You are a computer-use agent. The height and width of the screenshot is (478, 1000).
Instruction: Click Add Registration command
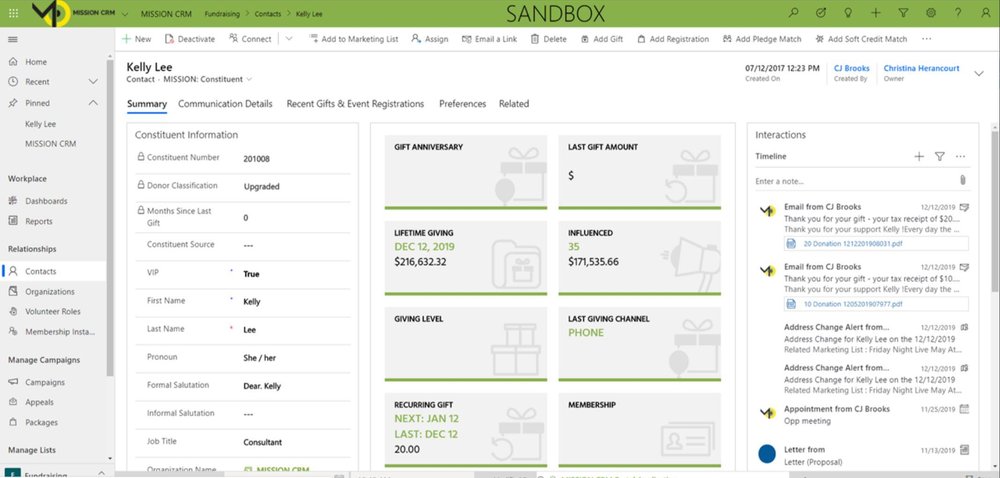[x=673, y=39]
